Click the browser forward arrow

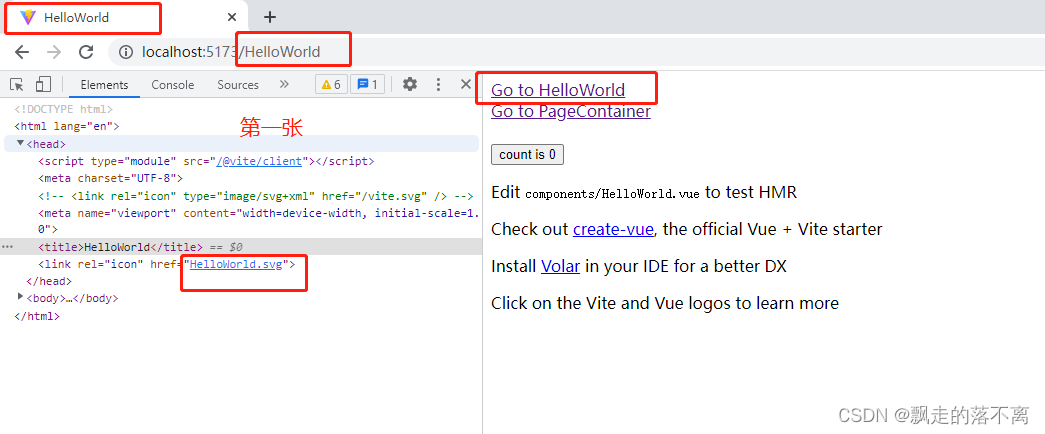pyautogui.click(x=54, y=52)
